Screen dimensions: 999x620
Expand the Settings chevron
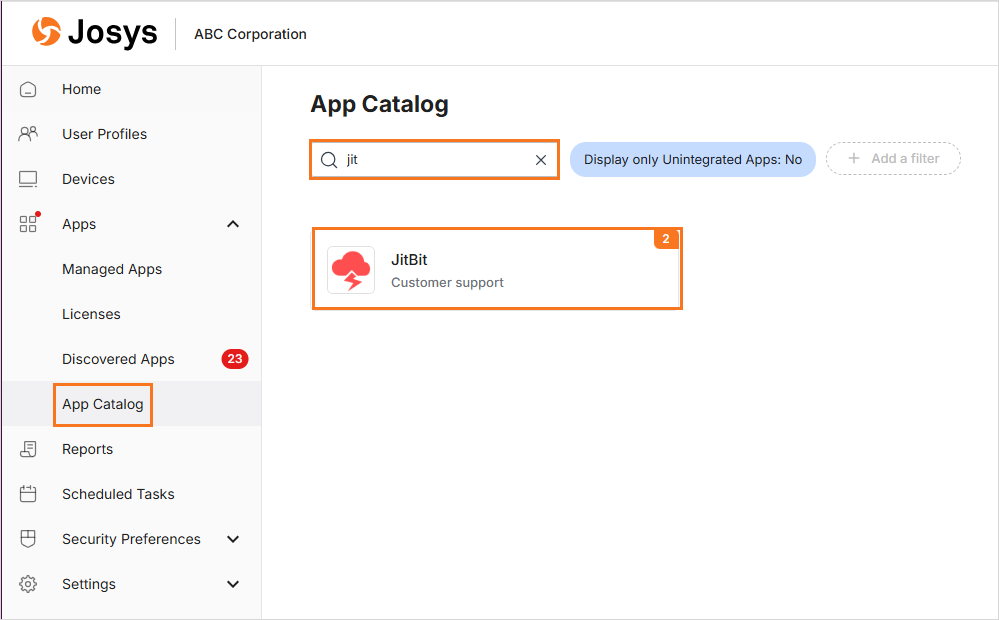(233, 584)
